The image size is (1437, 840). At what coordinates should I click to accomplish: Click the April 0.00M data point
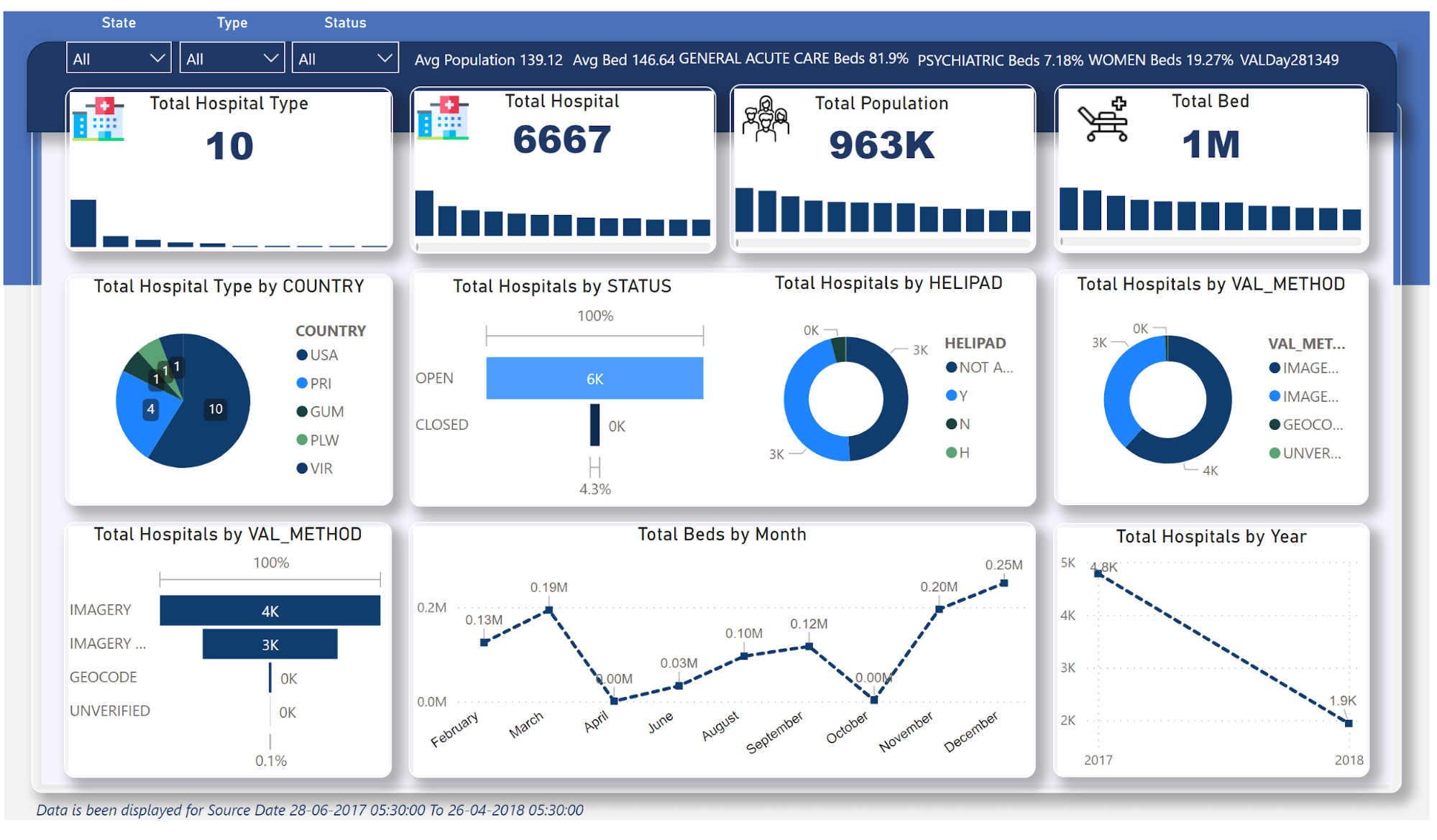tap(613, 700)
